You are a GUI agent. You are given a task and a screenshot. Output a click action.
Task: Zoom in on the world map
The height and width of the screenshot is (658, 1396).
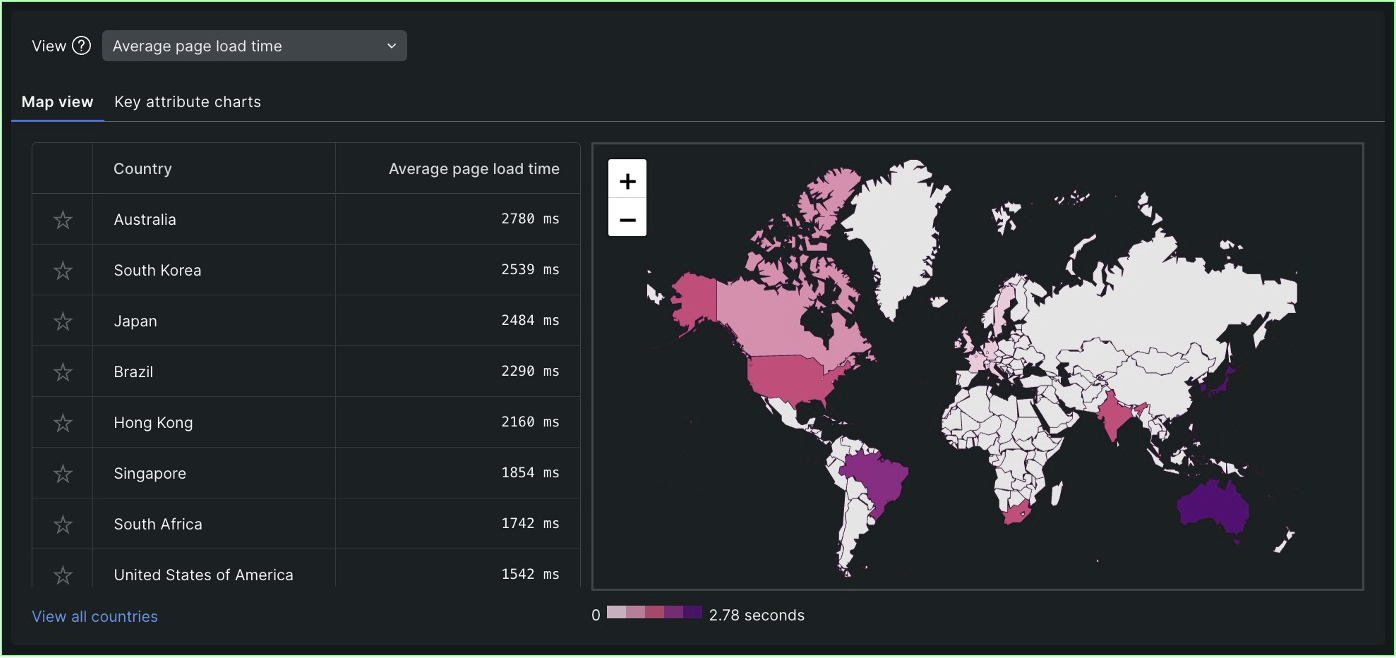point(627,181)
